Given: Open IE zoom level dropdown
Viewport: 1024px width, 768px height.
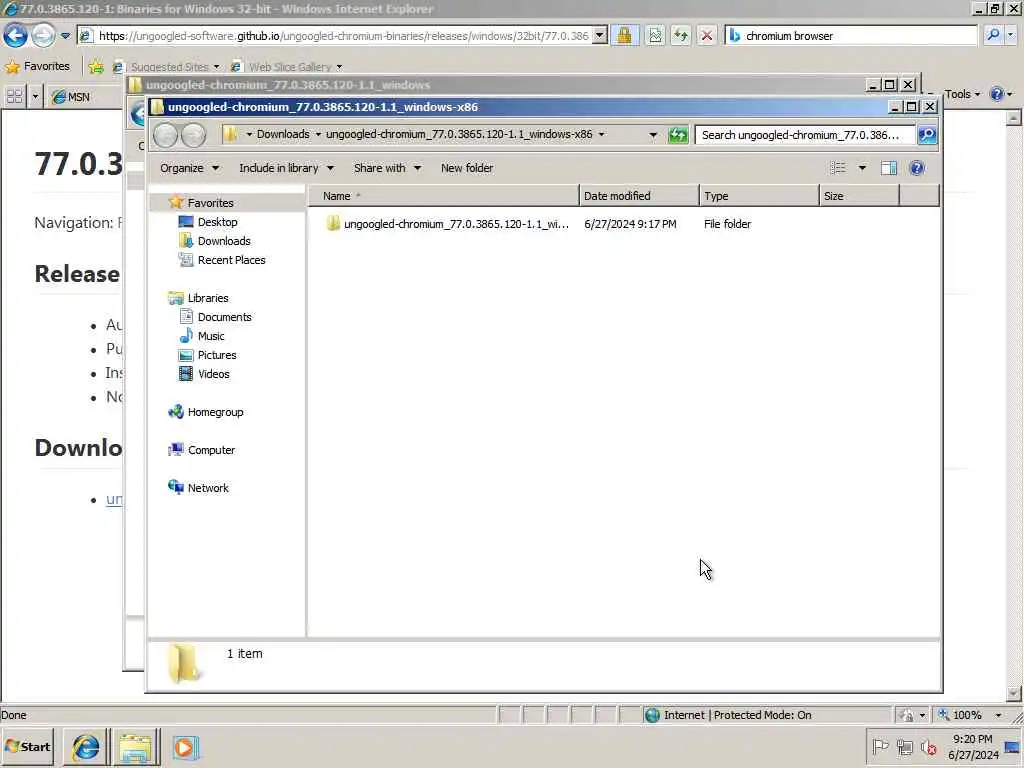Looking at the screenshot, I should point(998,715).
